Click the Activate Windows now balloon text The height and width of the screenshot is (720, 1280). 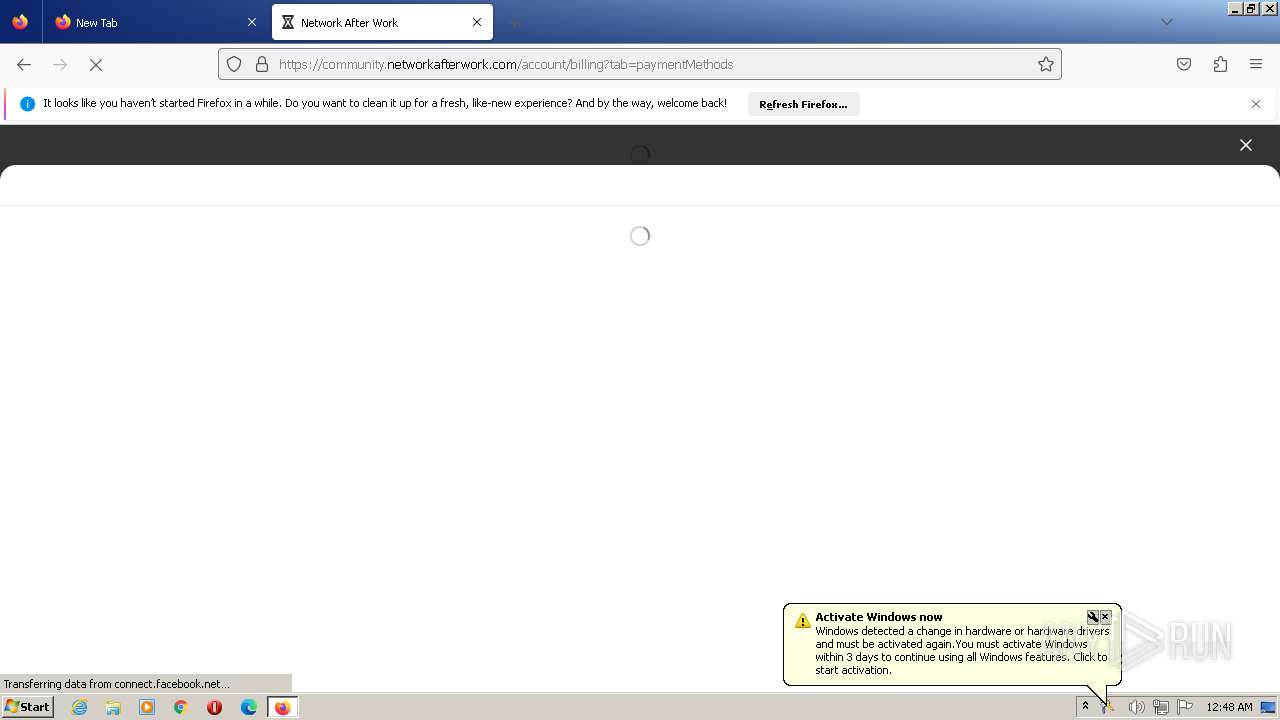pyautogui.click(x=878, y=617)
